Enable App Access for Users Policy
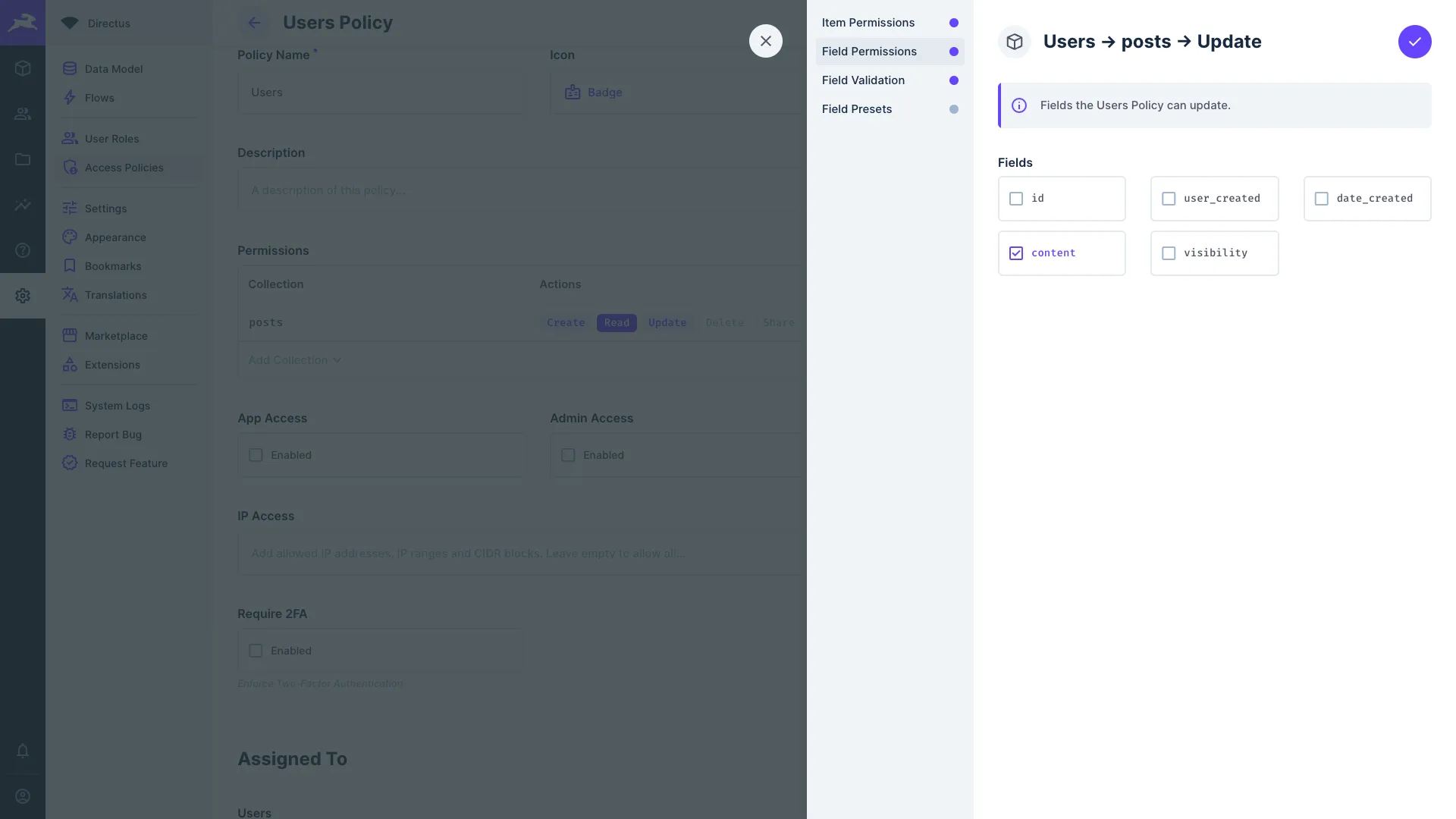Screen dimensions: 1456x819 (256, 455)
